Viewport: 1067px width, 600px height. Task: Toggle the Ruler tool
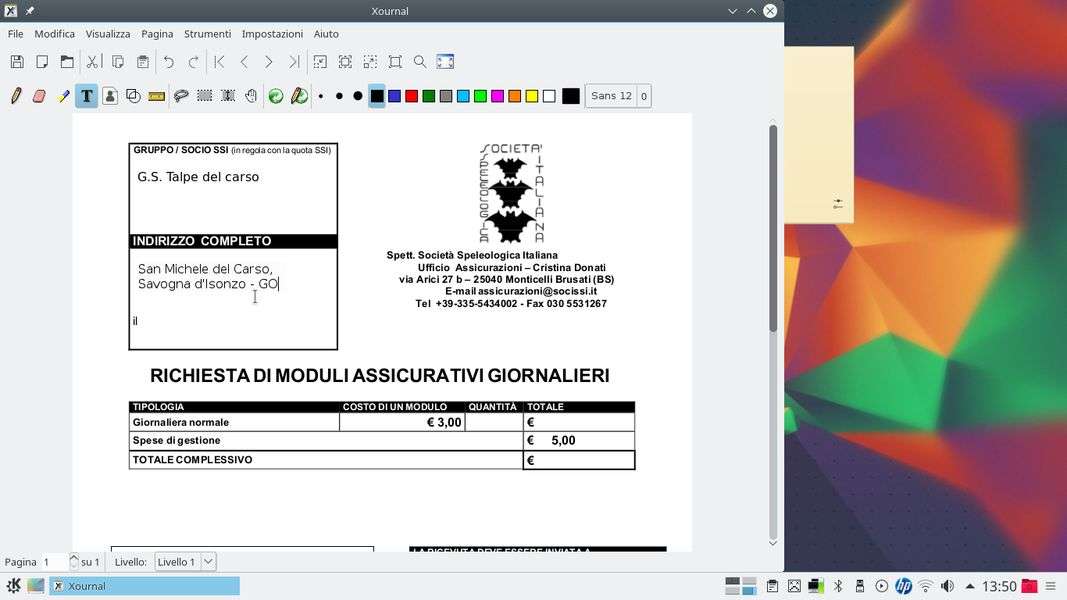[x=157, y=96]
